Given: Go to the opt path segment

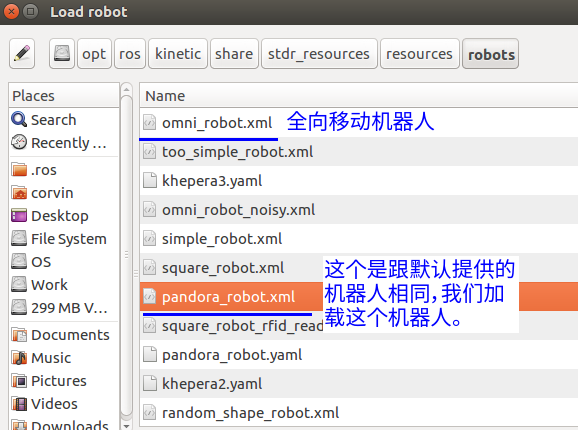Looking at the screenshot, I should click(x=94, y=54).
